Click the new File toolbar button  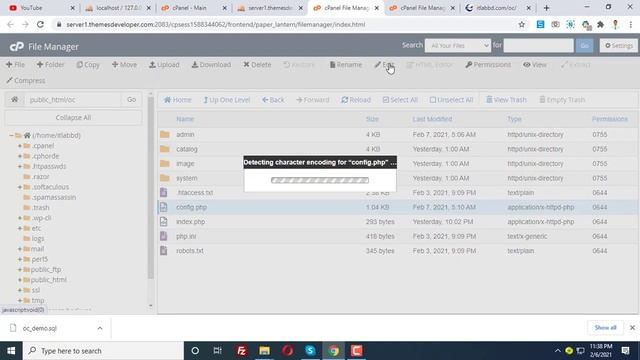point(16,64)
